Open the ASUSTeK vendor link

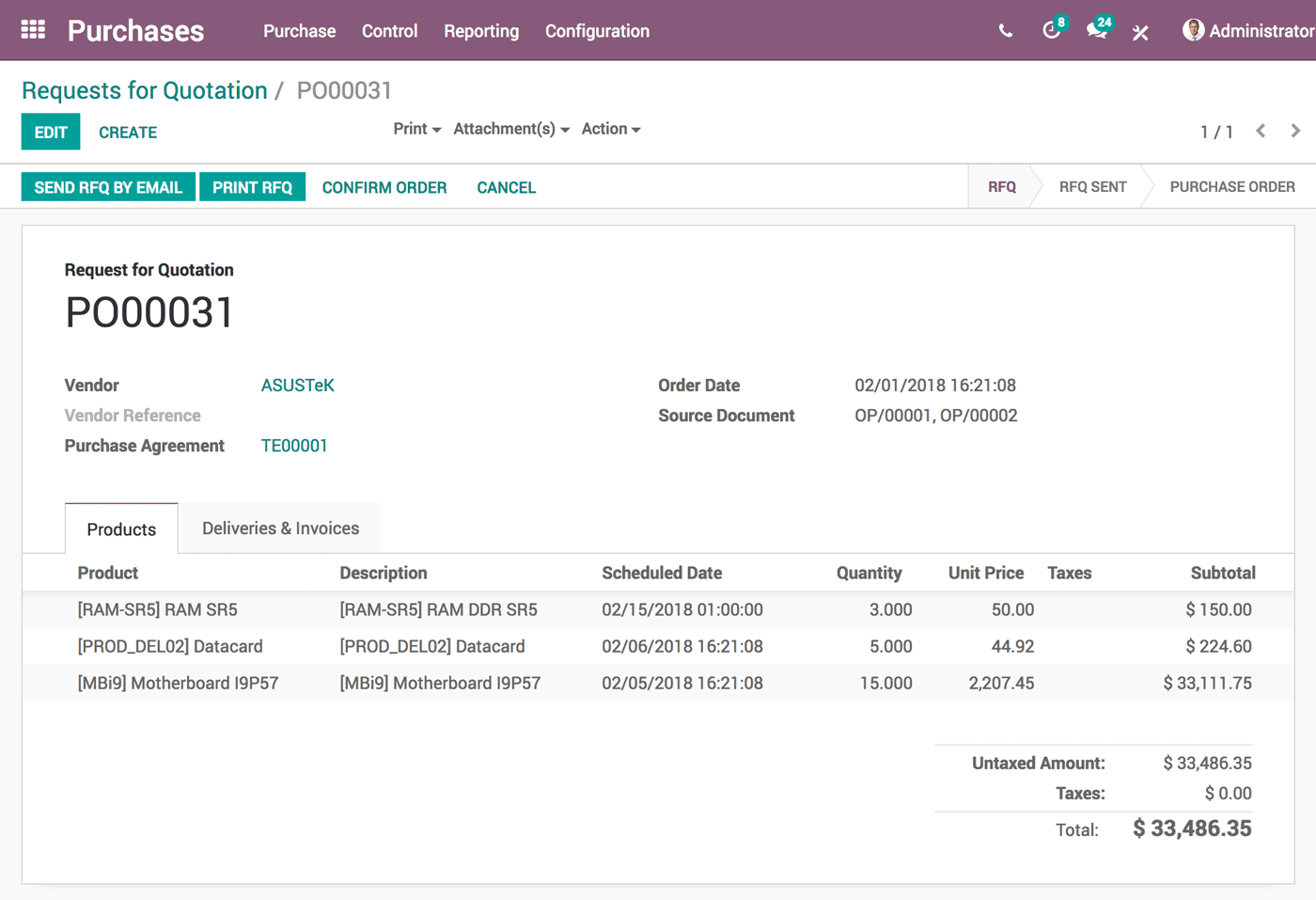click(297, 386)
